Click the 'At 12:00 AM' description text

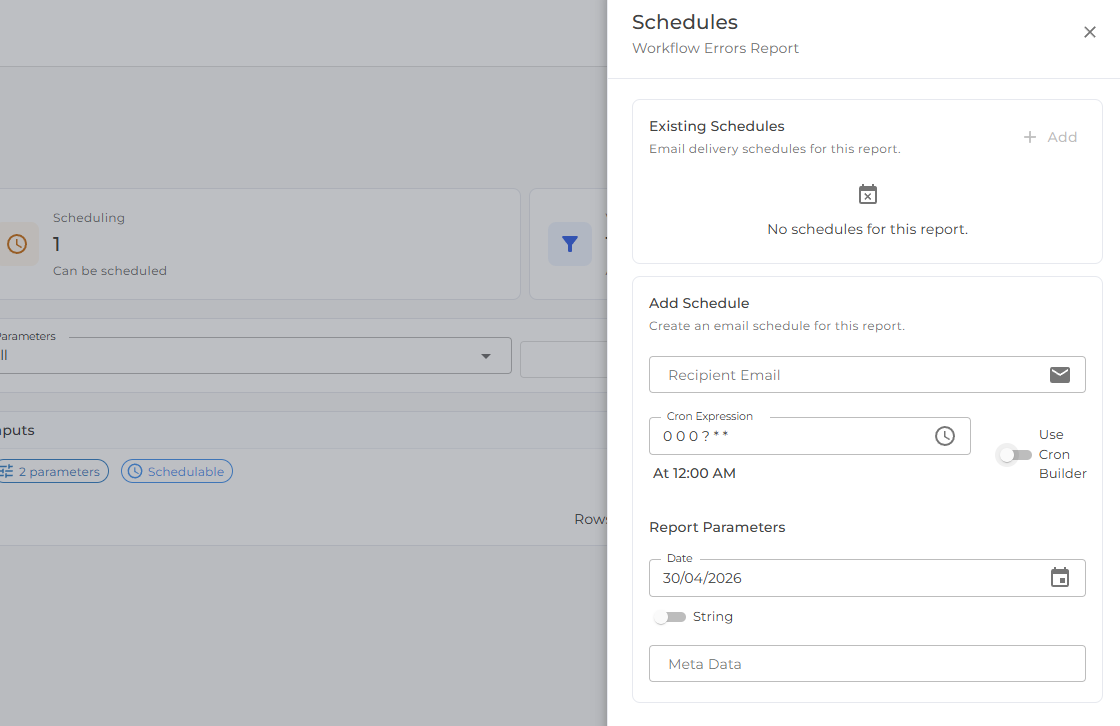pyautogui.click(x=694, y=473)
